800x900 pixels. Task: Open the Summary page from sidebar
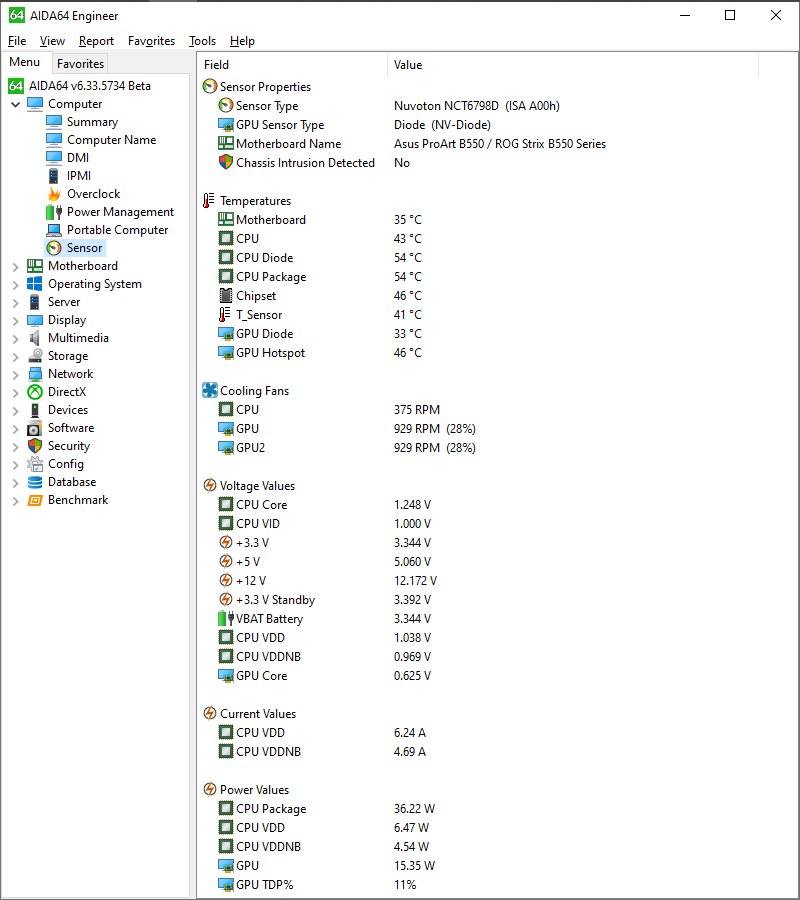pos(55,121)
